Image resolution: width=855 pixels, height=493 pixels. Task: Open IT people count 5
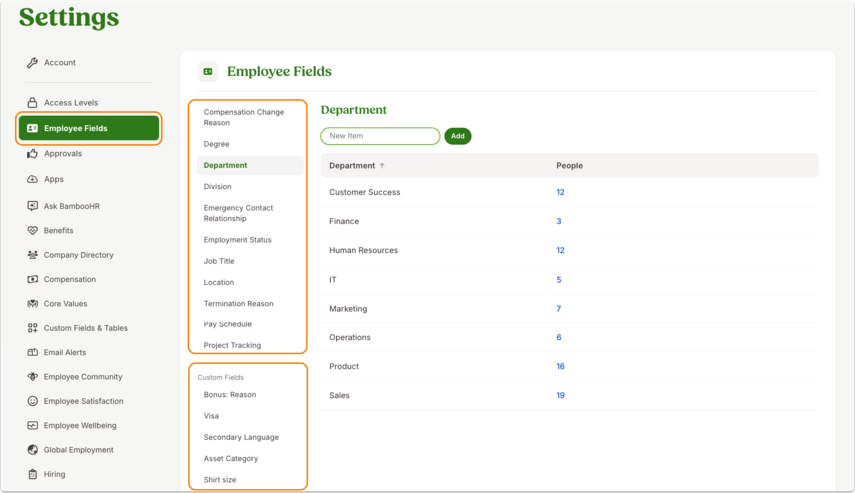point(558,280)
